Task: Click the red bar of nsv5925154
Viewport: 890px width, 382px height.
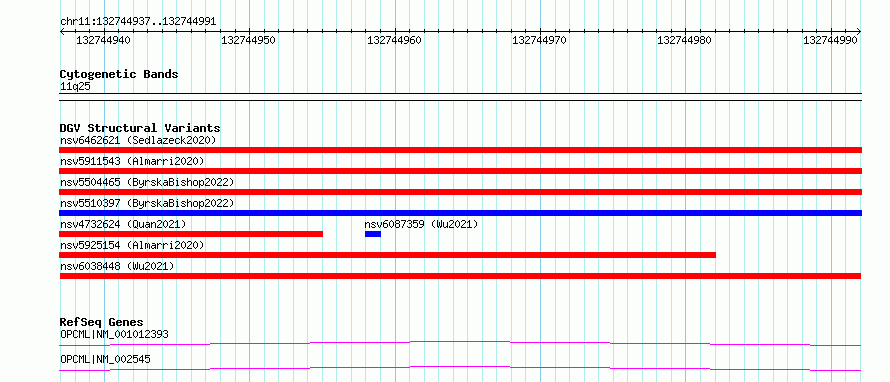Action: (x=388, y=255)
